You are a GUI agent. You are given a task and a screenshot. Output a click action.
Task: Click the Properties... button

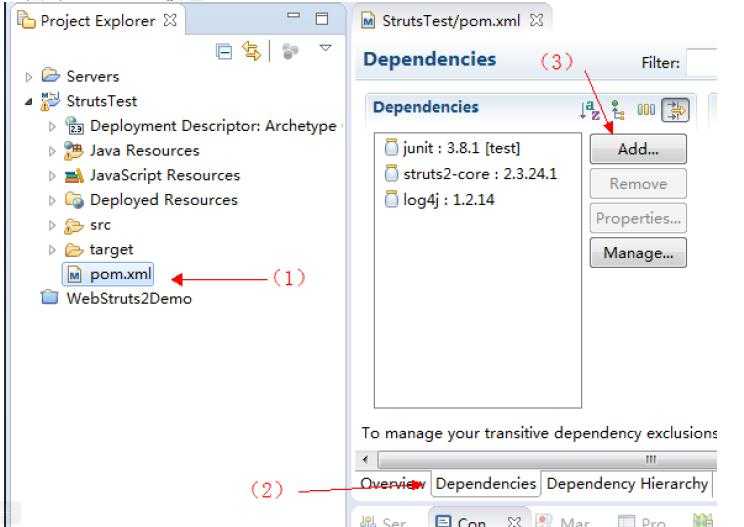point(638,218)
